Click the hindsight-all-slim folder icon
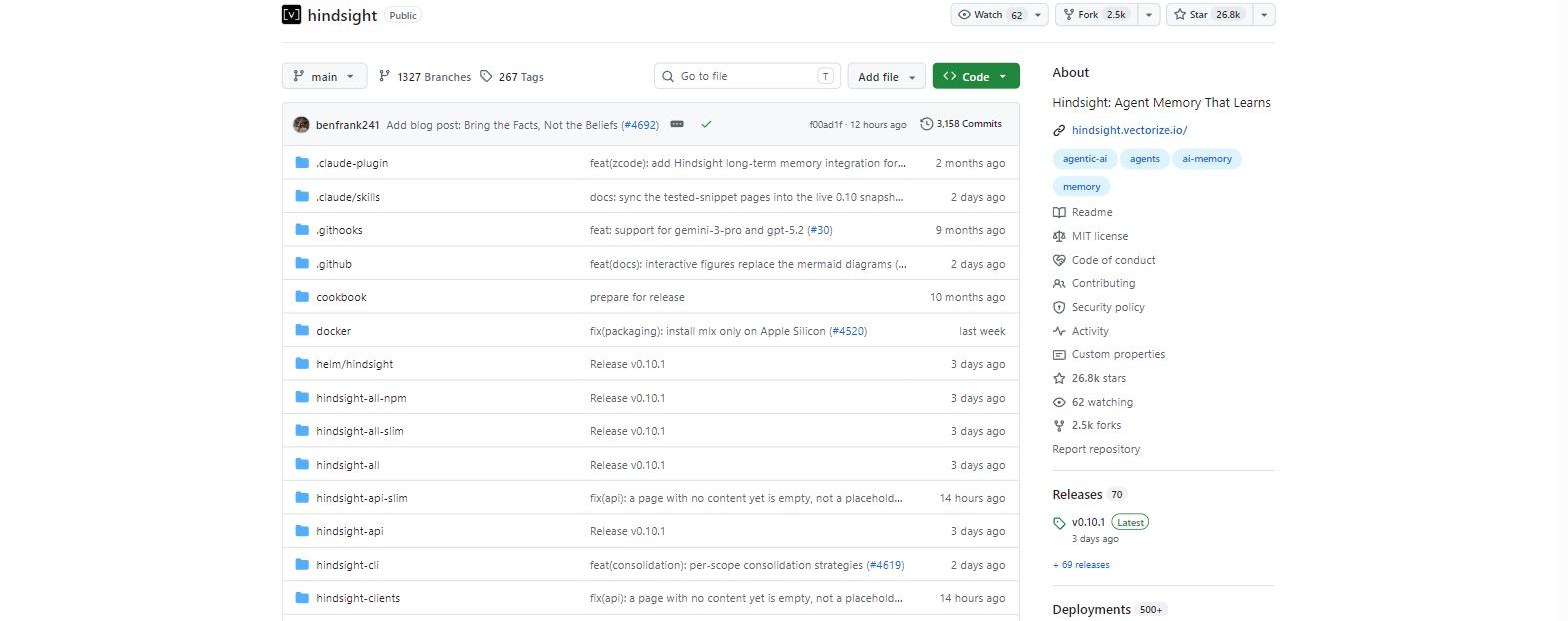Screen dimensions: 1568x621 302,431
